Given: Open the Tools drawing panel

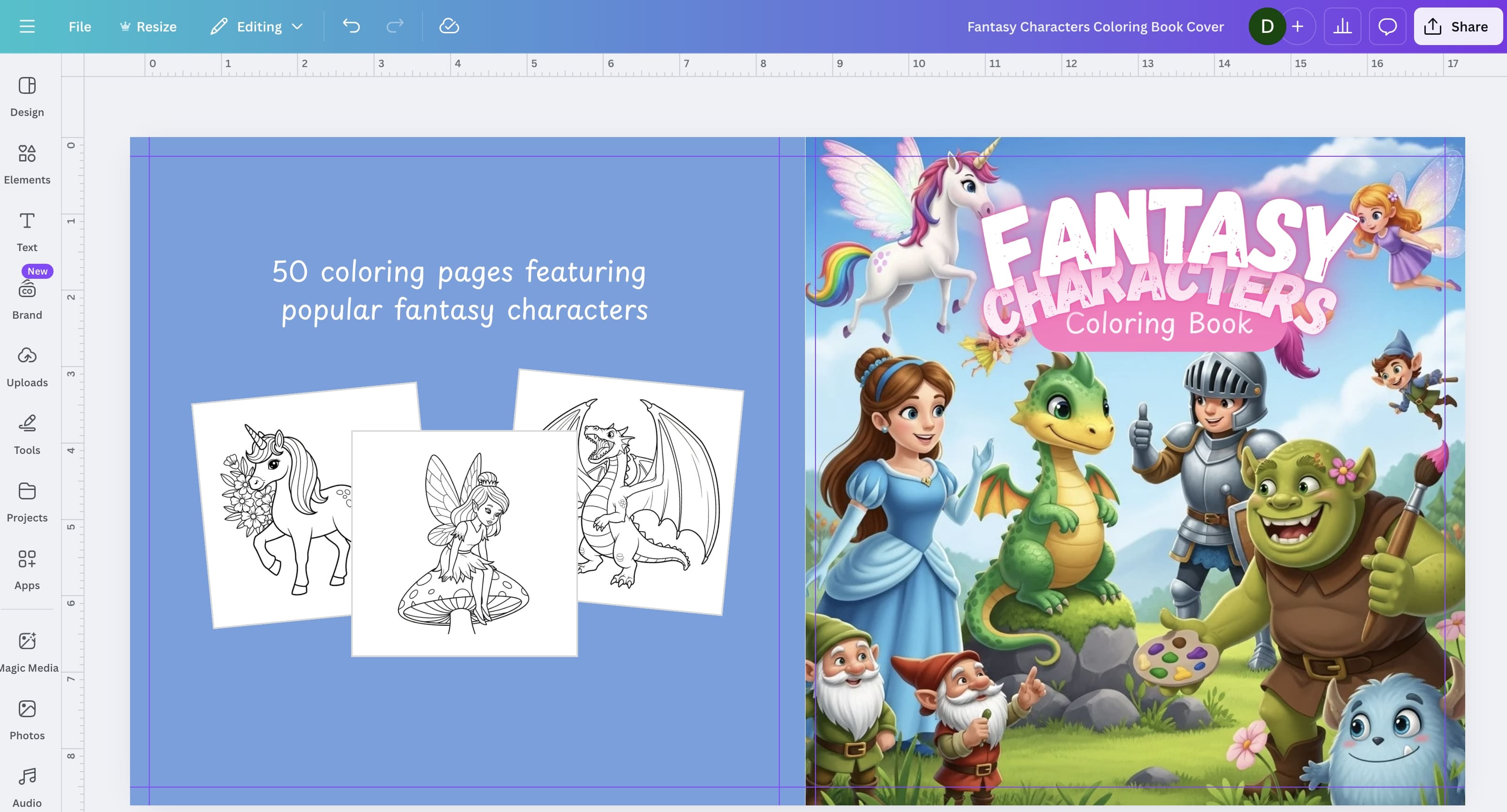Looking at the screenshot, I should coord(27,434).
